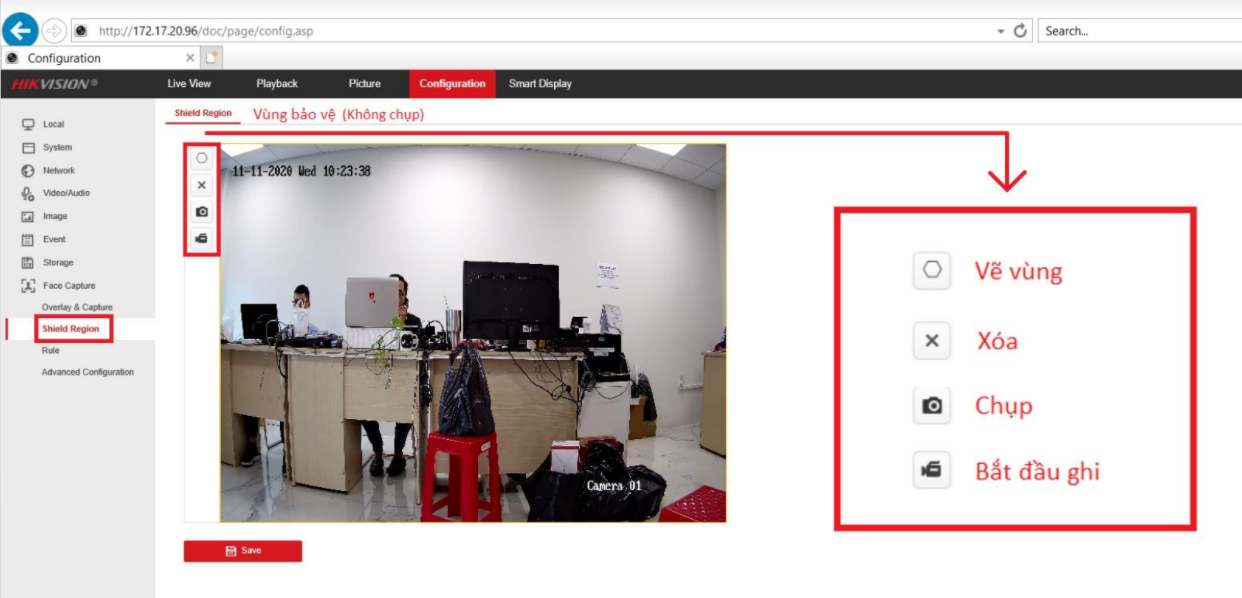Image resolution: width=1242 pixels, height=598 pixels.
Task: Click inside the browser Search box
Action: tap(1130, 30)
